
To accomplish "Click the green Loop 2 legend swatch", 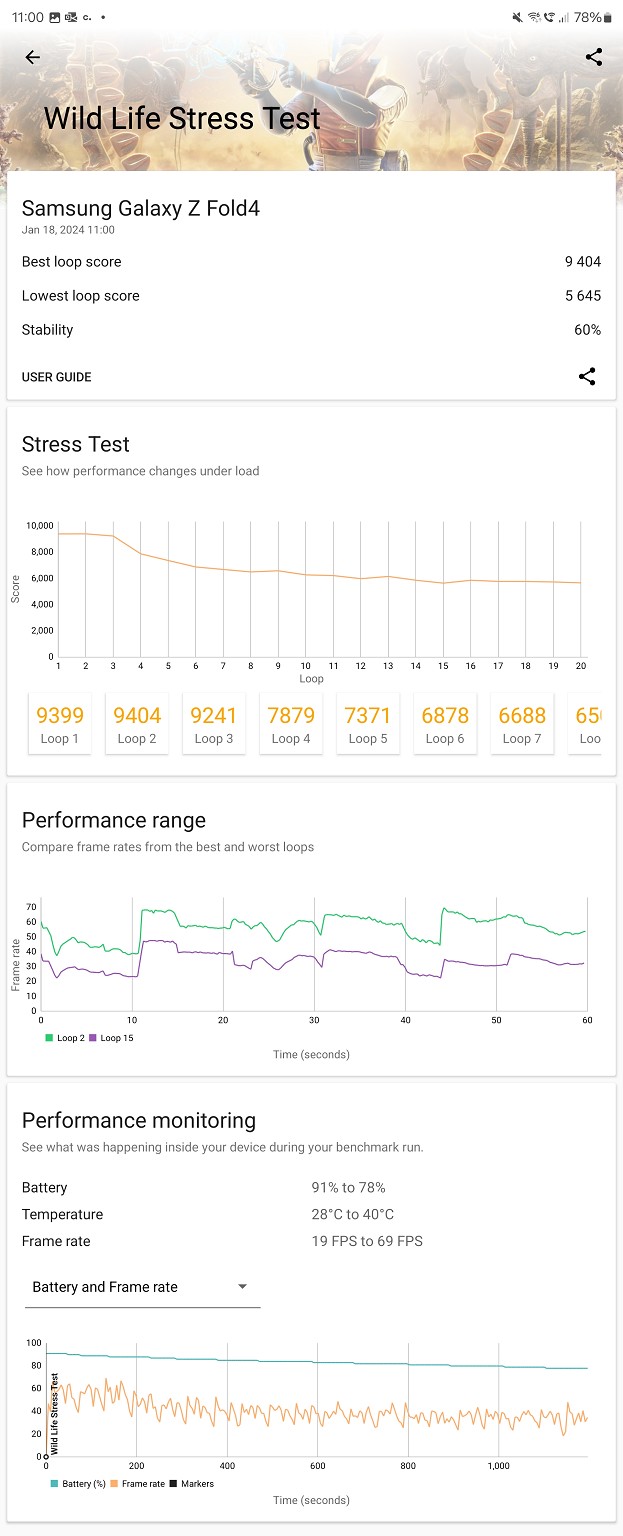I will click(49, 1038).
